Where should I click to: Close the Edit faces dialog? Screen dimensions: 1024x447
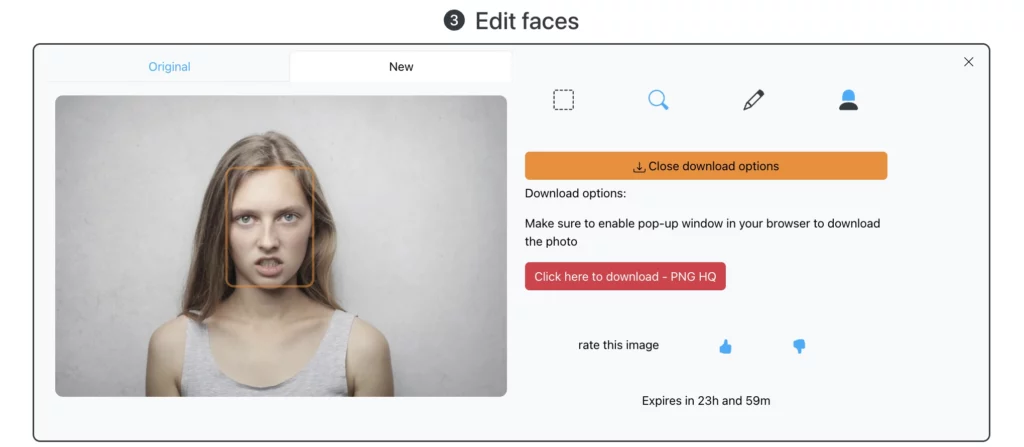coord(968,62)
